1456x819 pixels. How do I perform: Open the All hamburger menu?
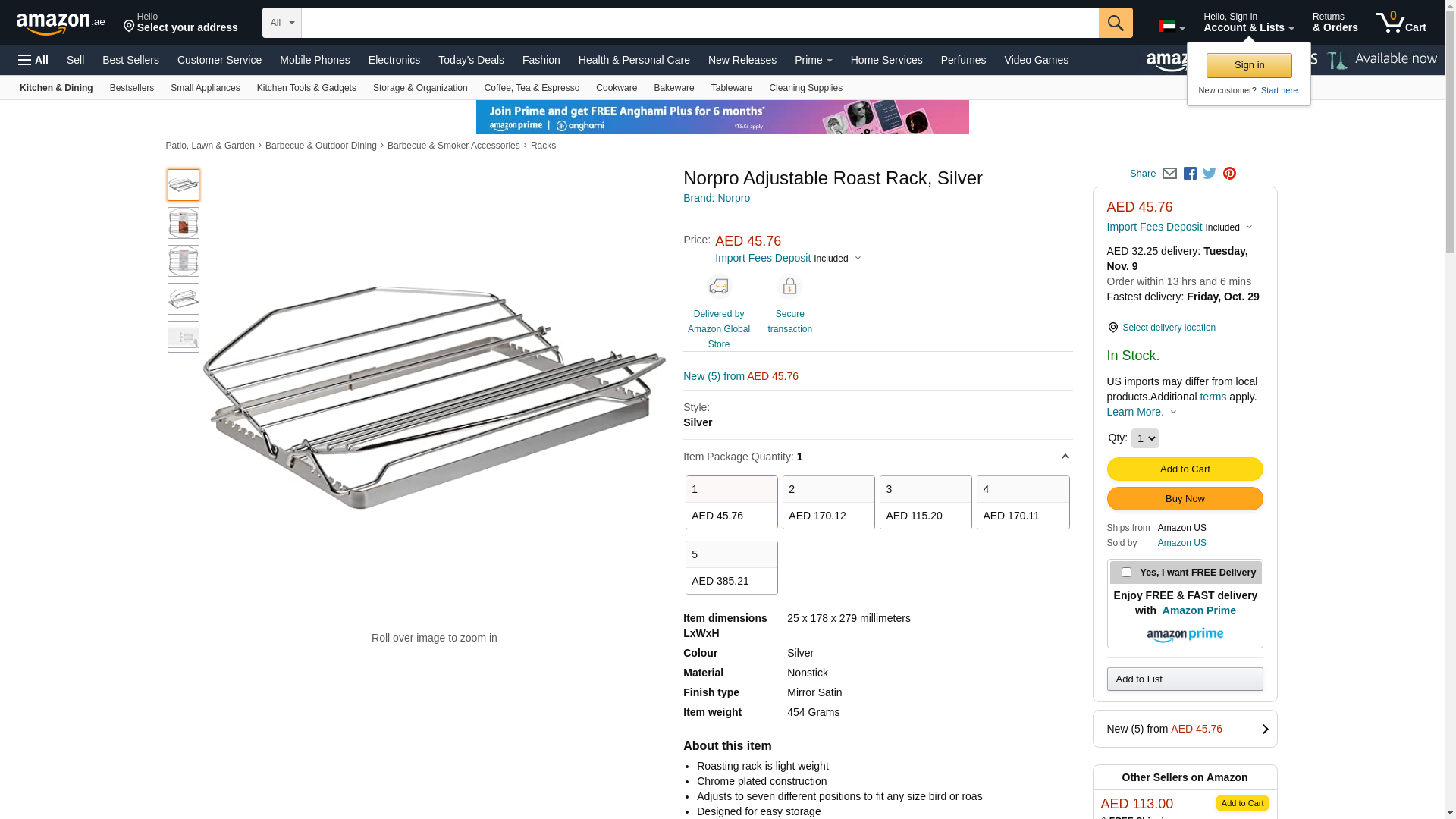33,60
